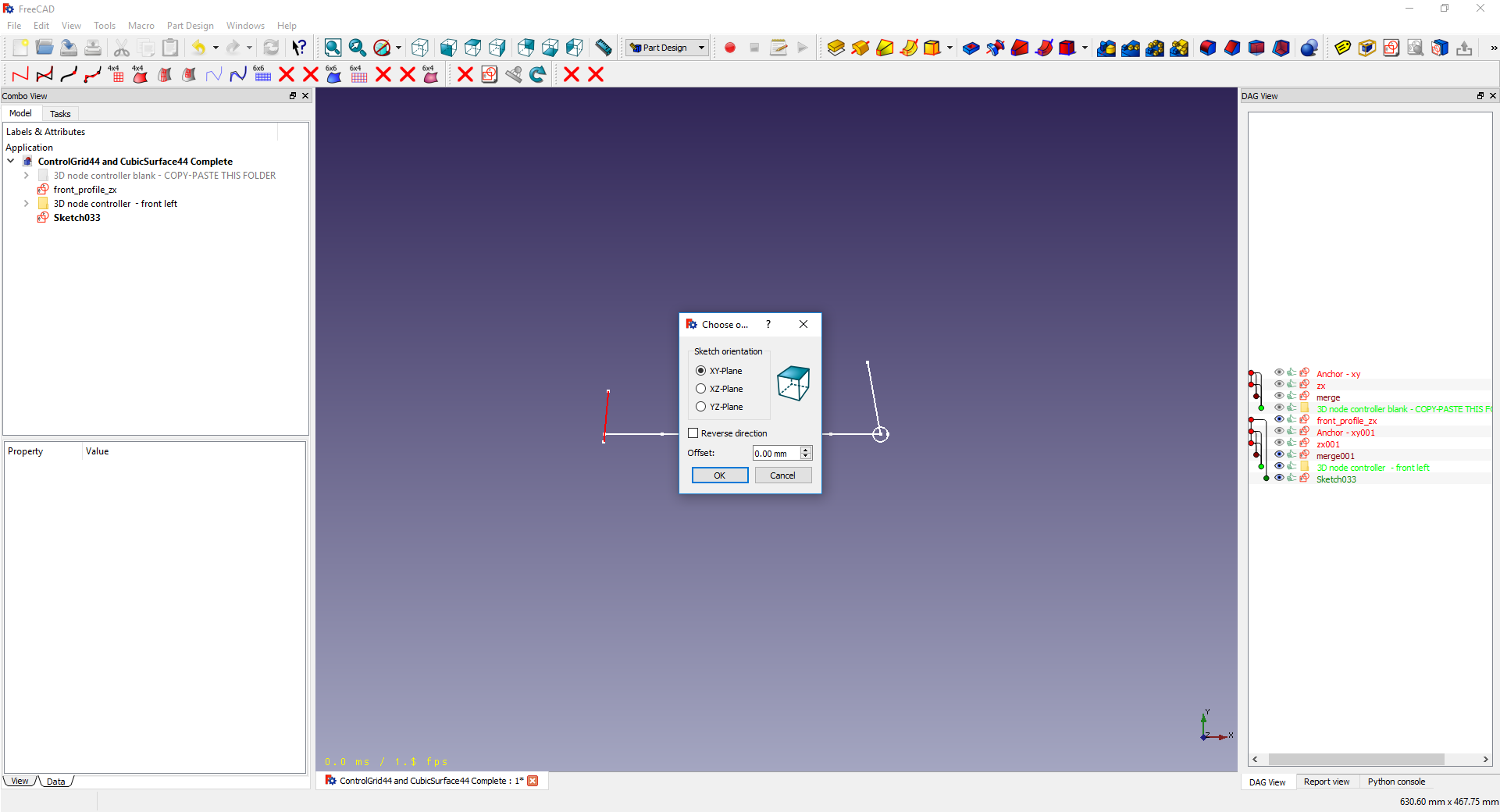Open the undo history dropdown arrow
This screenshot has width=1500, height=812.
[x=216, y=48]
